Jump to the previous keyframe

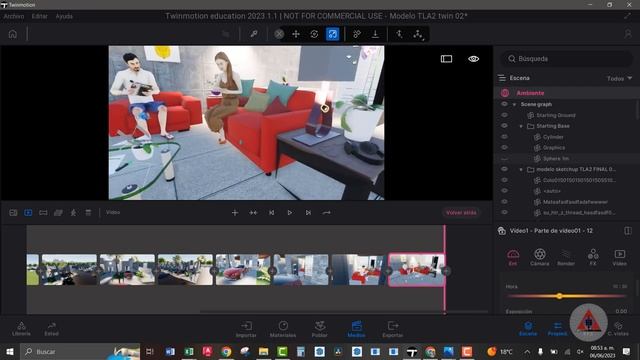pos(271,213)
